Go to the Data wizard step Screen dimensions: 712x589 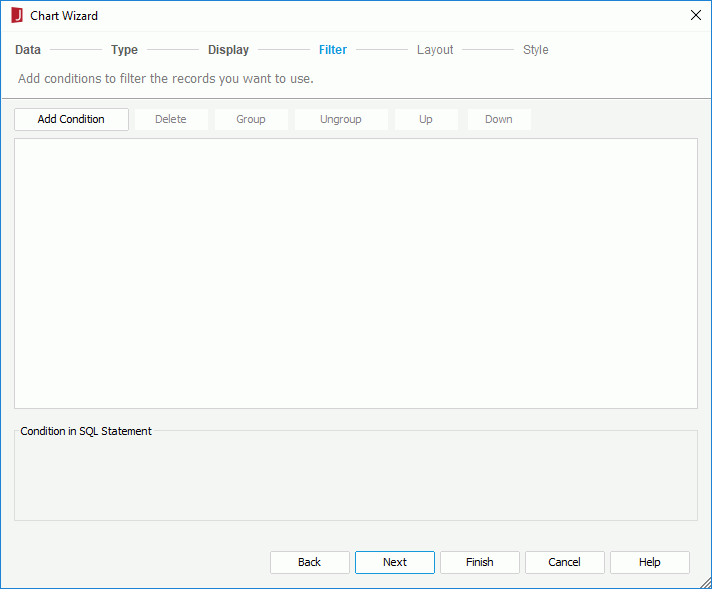tap(28, 49)
